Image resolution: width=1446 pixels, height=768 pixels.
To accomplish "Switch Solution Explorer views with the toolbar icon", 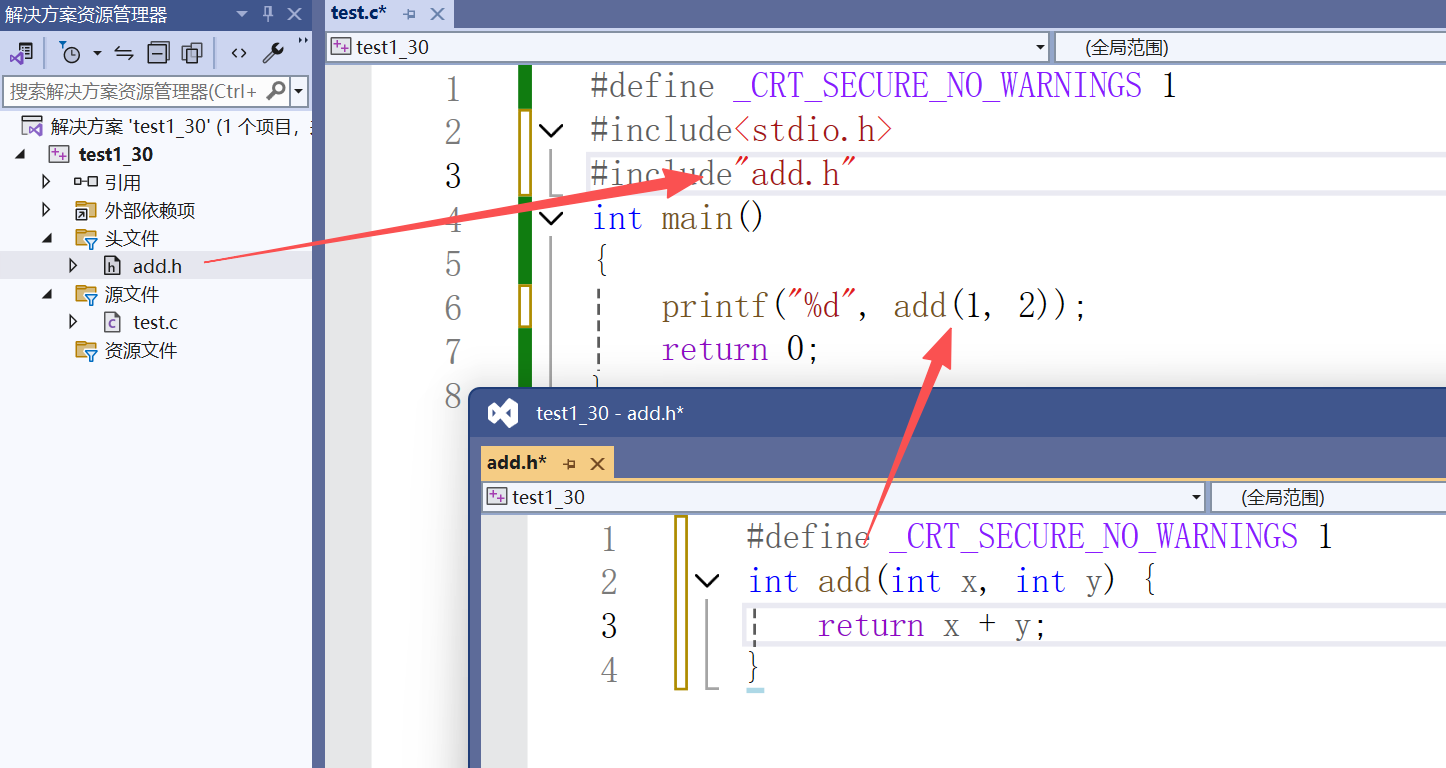I will coord(21,53).
